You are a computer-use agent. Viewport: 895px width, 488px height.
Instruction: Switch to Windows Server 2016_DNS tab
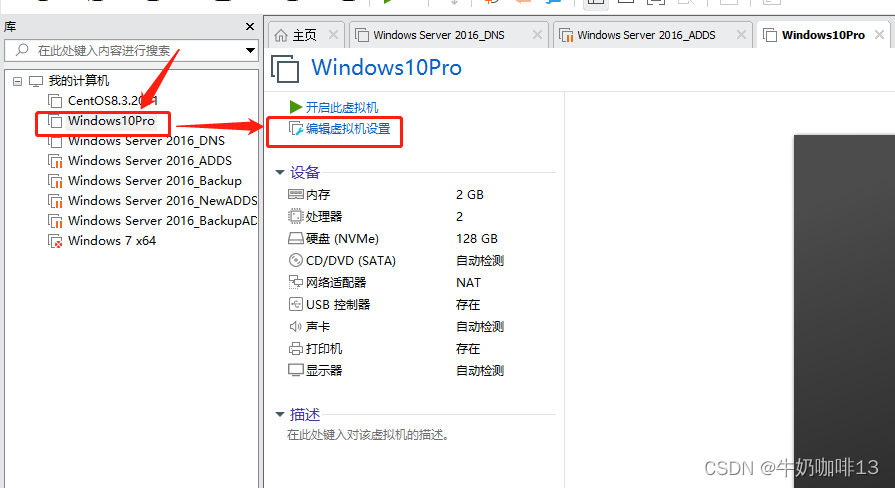[x=439, y=35]
